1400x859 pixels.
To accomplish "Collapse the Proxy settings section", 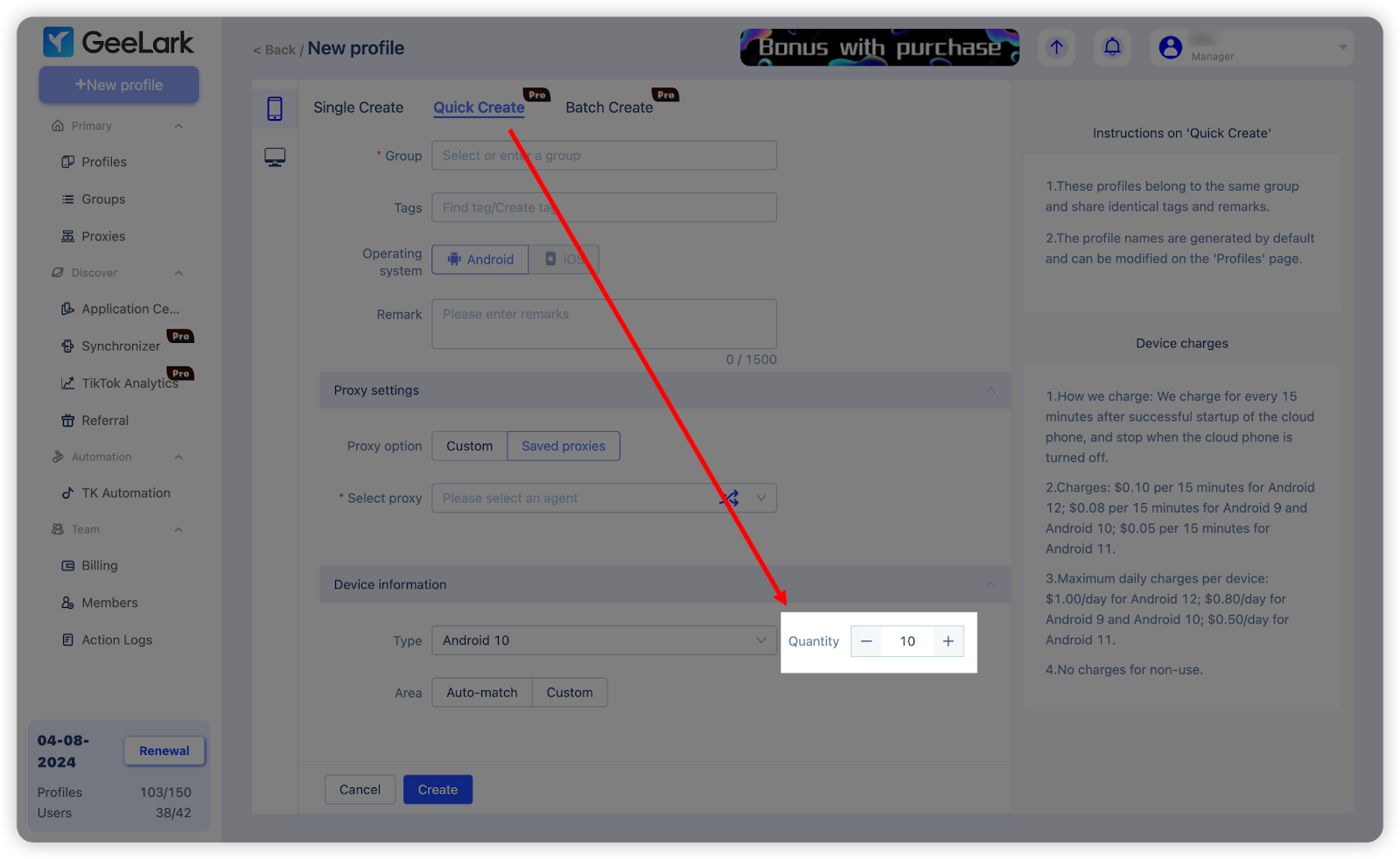I will [990, 391].
